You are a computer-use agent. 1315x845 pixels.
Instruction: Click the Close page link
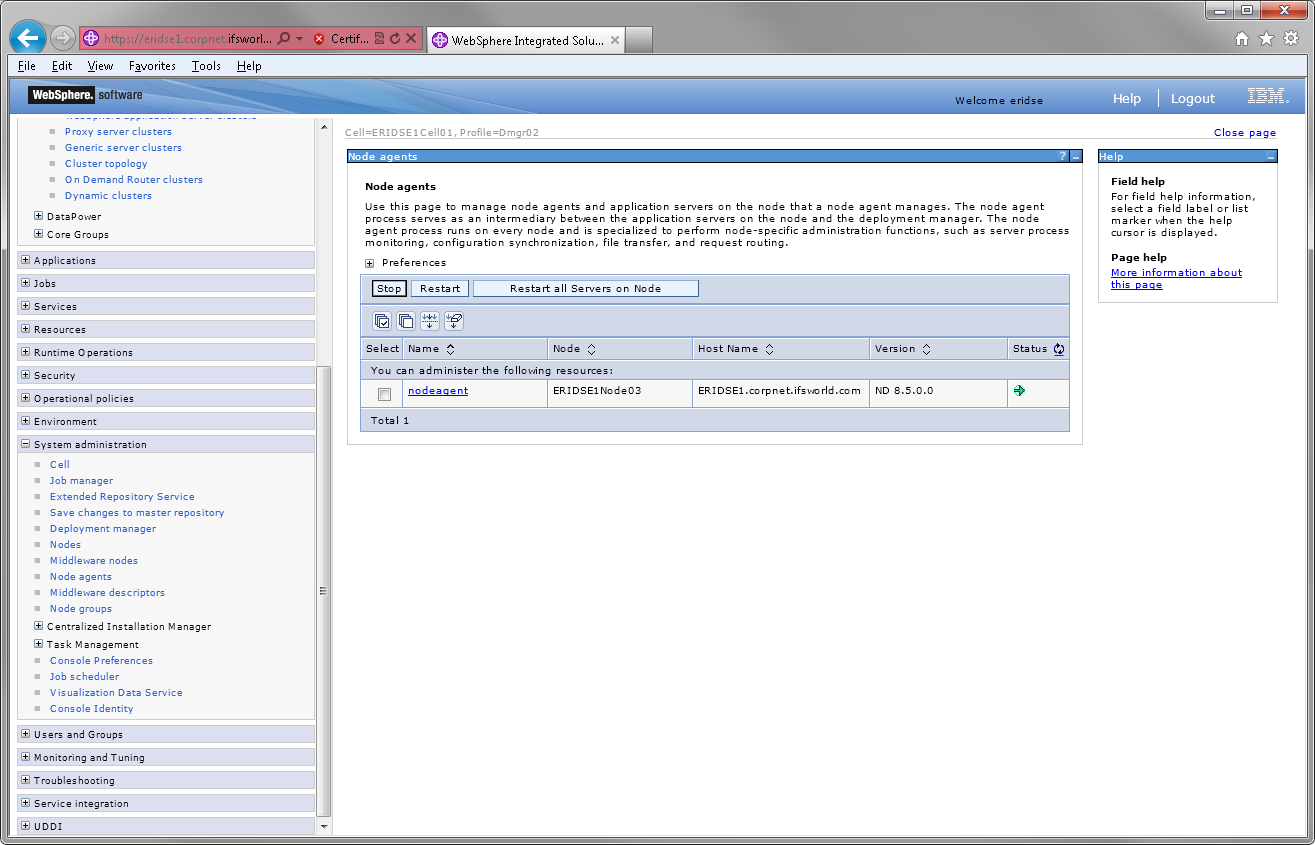pyautogui.click(x=1245, y=132)
